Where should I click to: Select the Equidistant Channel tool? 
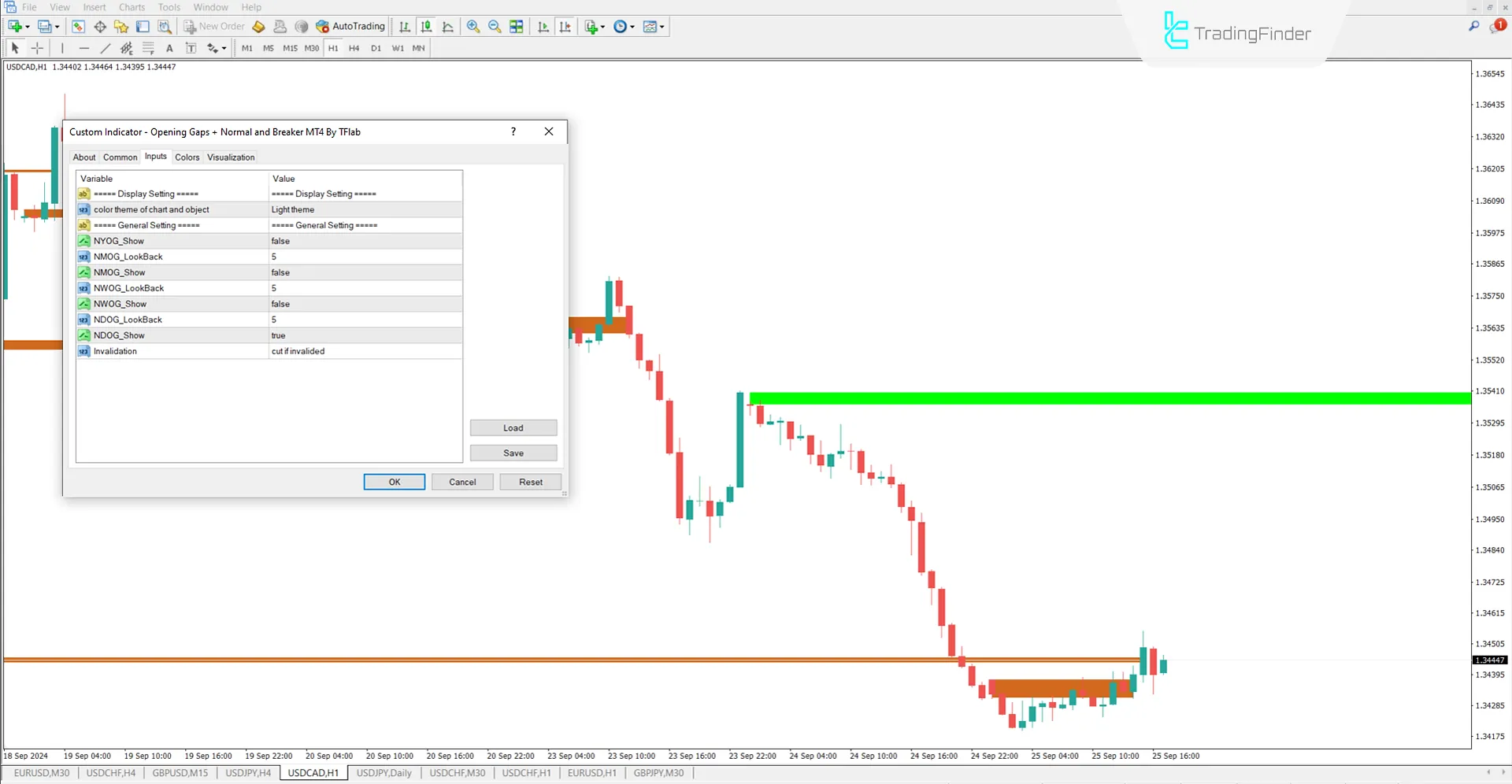(127, 48)
